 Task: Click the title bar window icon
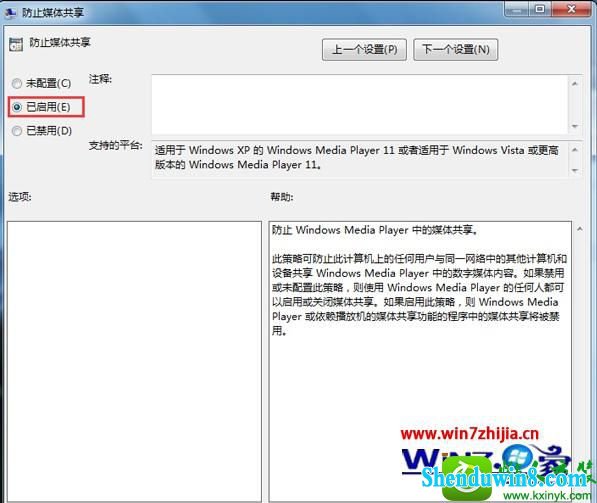[x=10, y=13]
